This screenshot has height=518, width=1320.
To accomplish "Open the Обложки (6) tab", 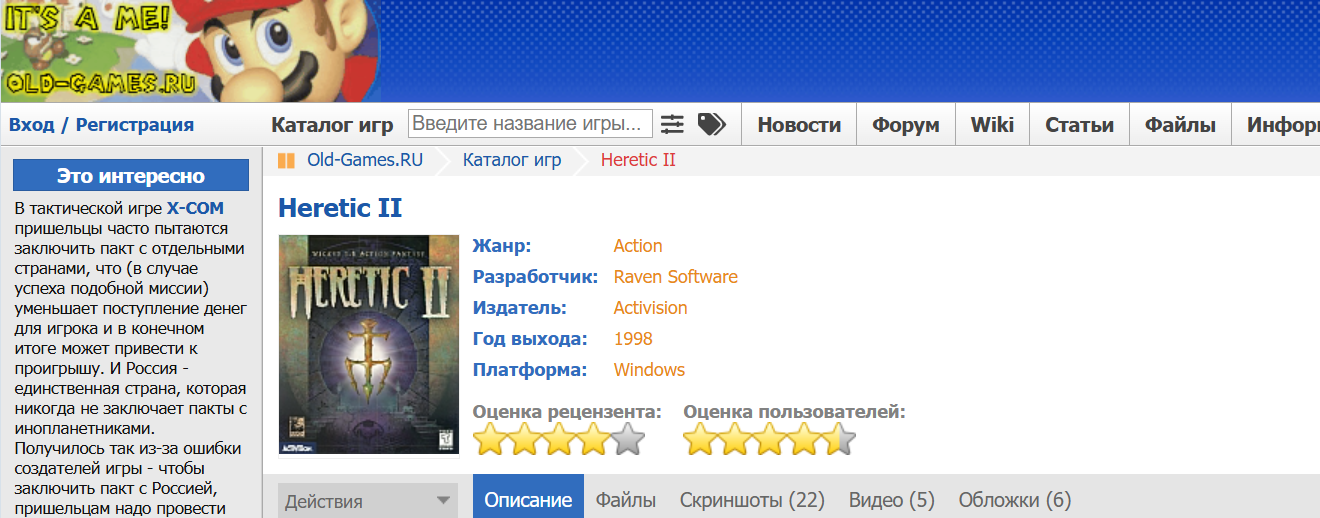I will (x=1015, y=500).
